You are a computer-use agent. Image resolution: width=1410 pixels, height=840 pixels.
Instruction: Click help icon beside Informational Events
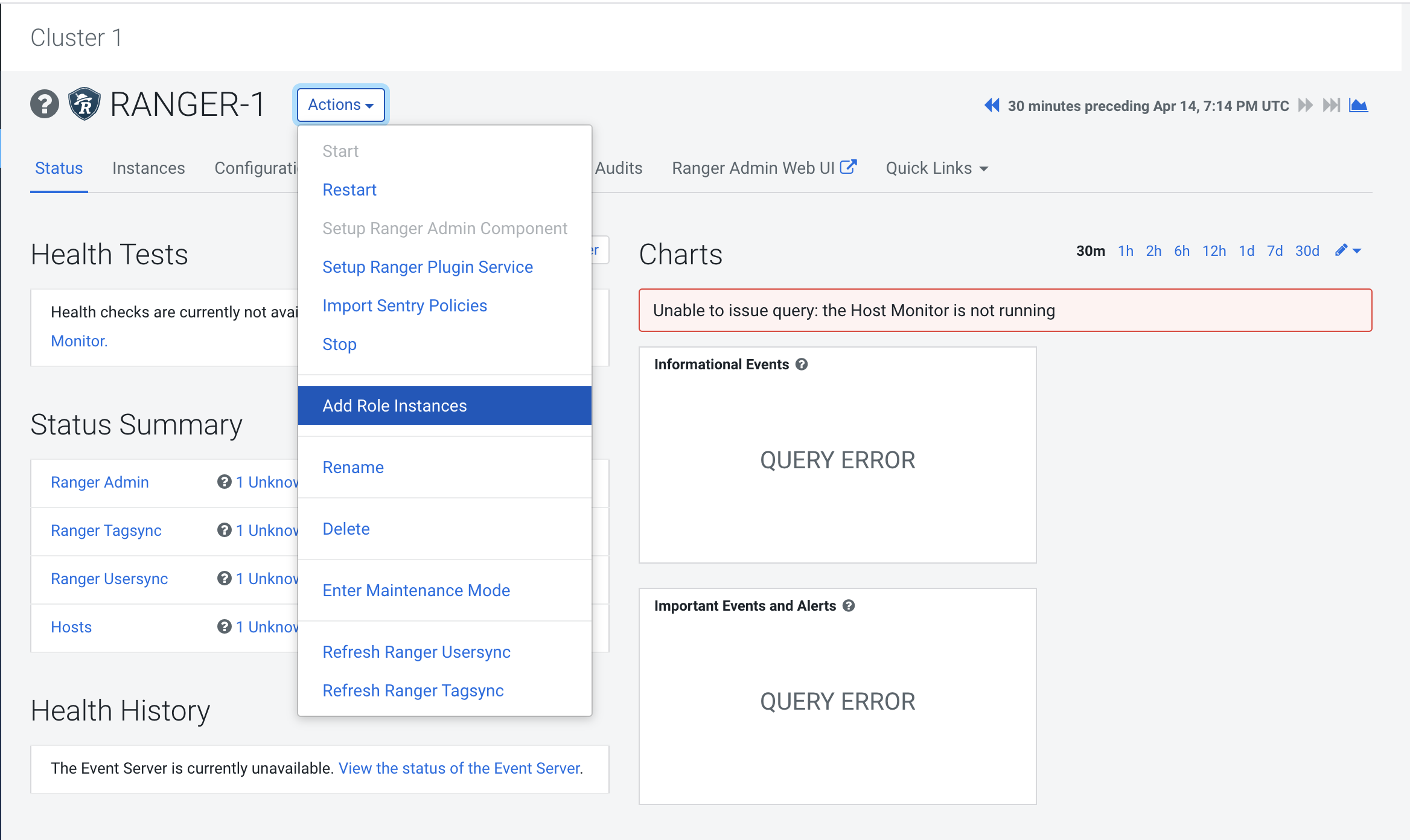coord(802,364)
